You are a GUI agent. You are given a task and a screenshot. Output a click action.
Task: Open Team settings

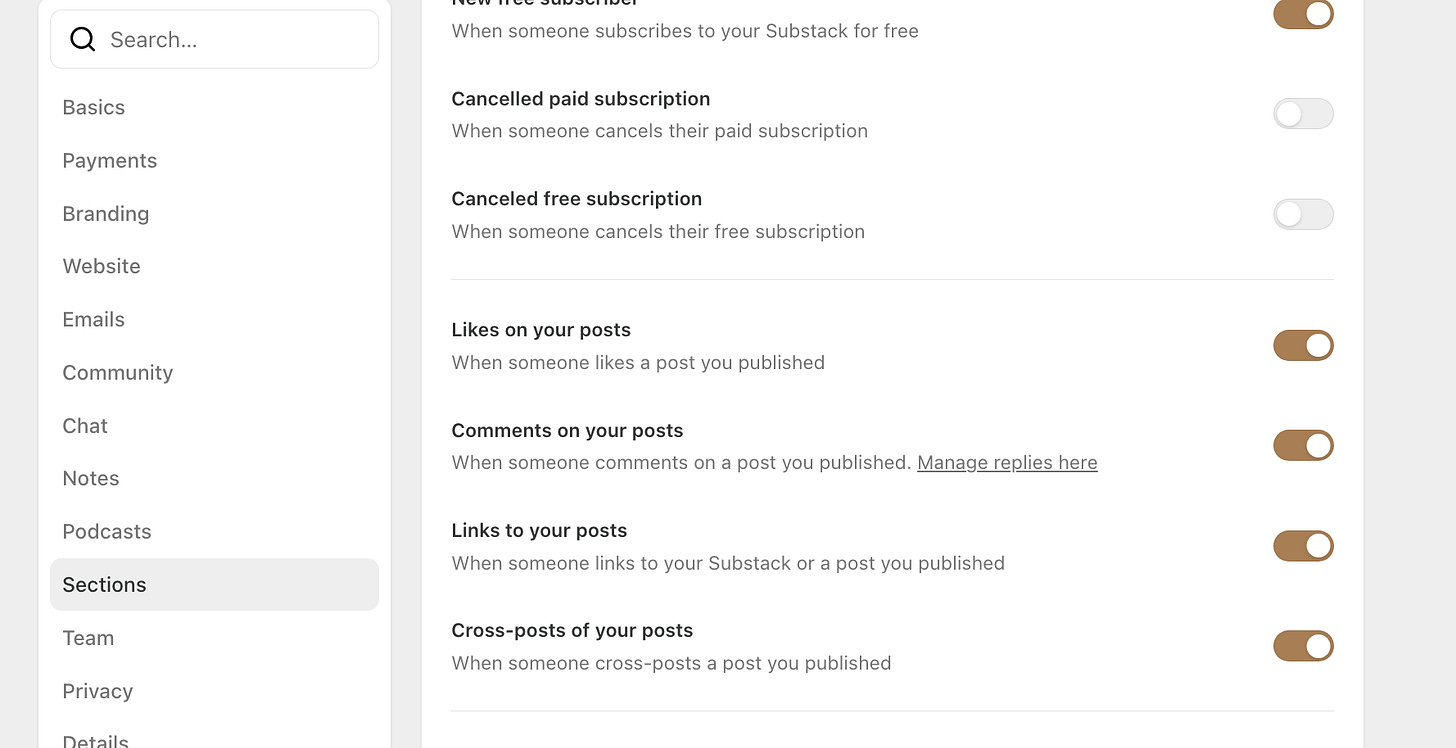[x=88, y=637]
